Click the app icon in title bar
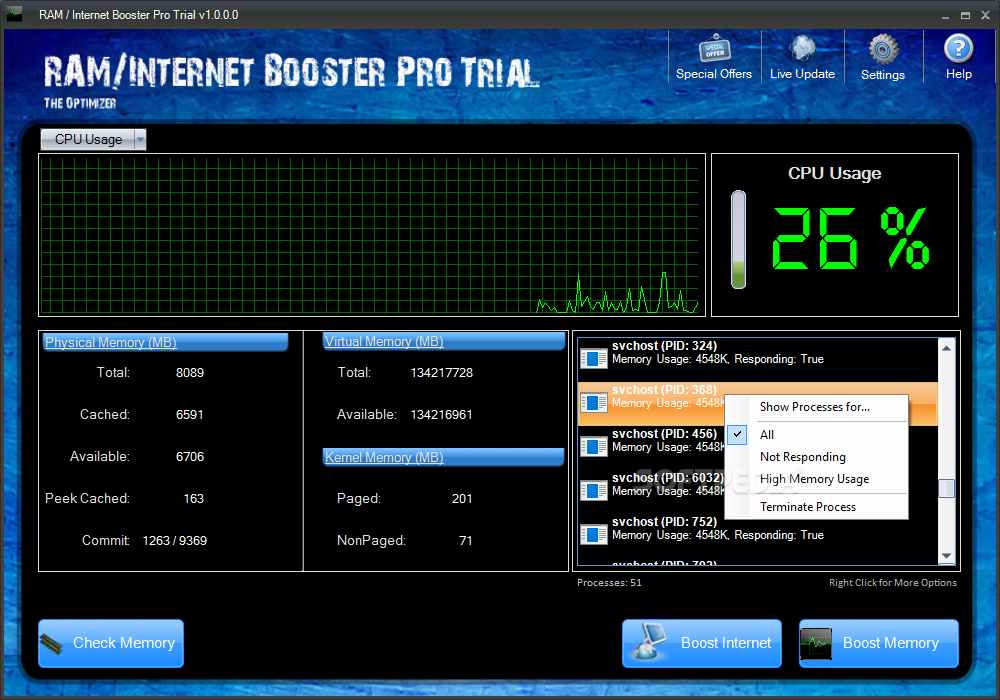Screen dimensions: 1000x700 pos(13,14)
